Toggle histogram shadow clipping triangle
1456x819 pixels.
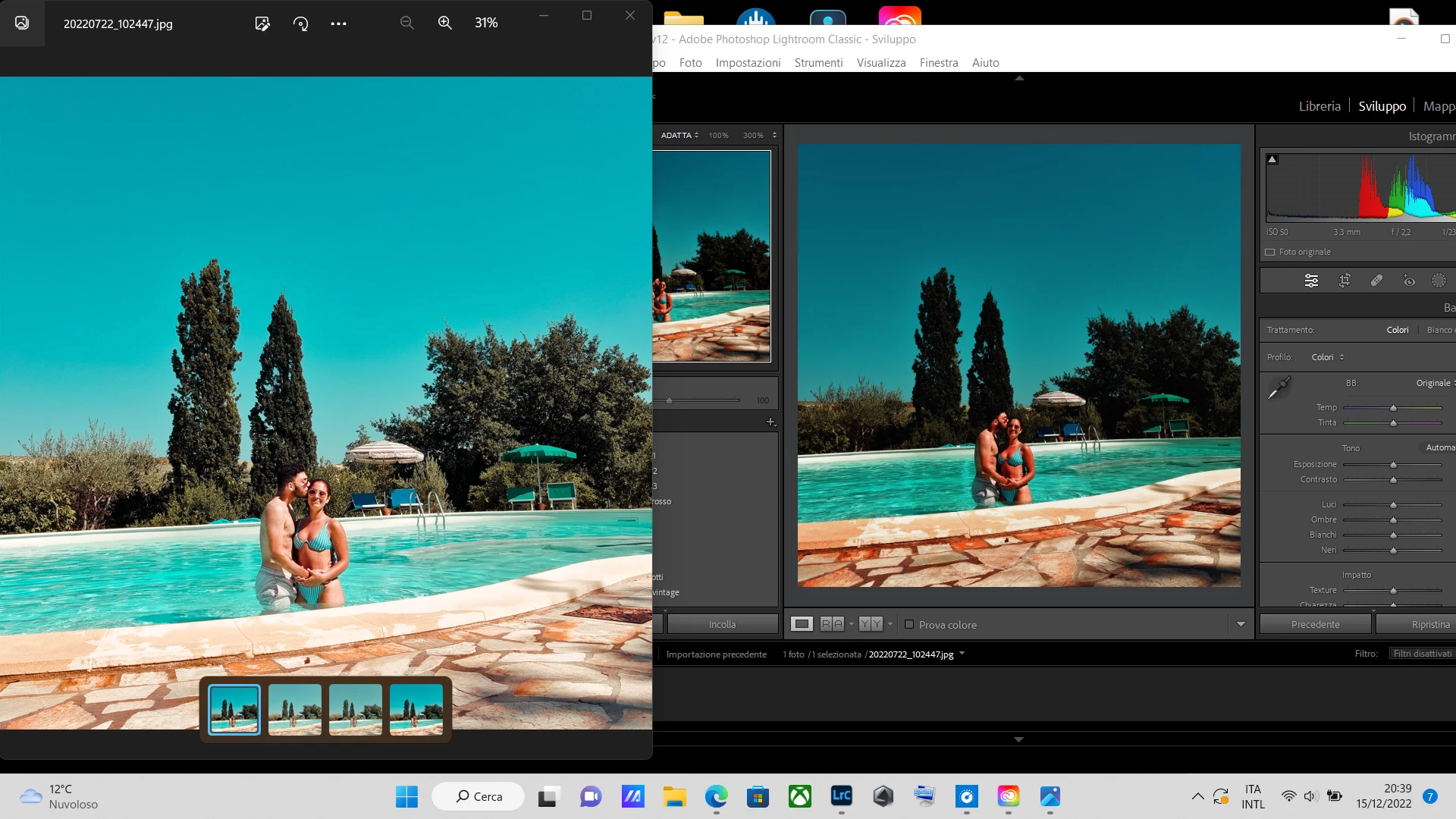[x=1272, y=159]
